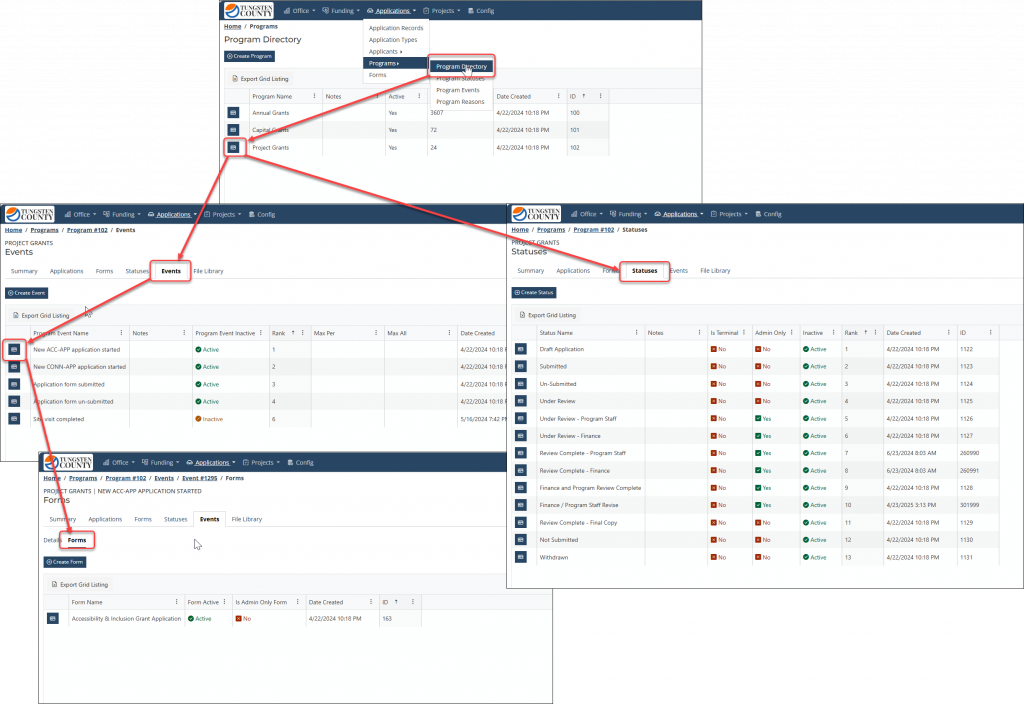Click Accessibility & Inclusion Grant Application form name
The width and height of the screenshot is (1024, 704).
(126, 618)
